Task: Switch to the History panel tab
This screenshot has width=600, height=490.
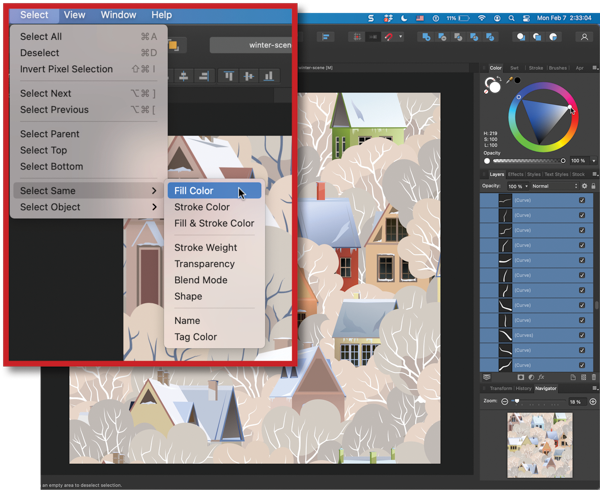Action: click(523, 389)
